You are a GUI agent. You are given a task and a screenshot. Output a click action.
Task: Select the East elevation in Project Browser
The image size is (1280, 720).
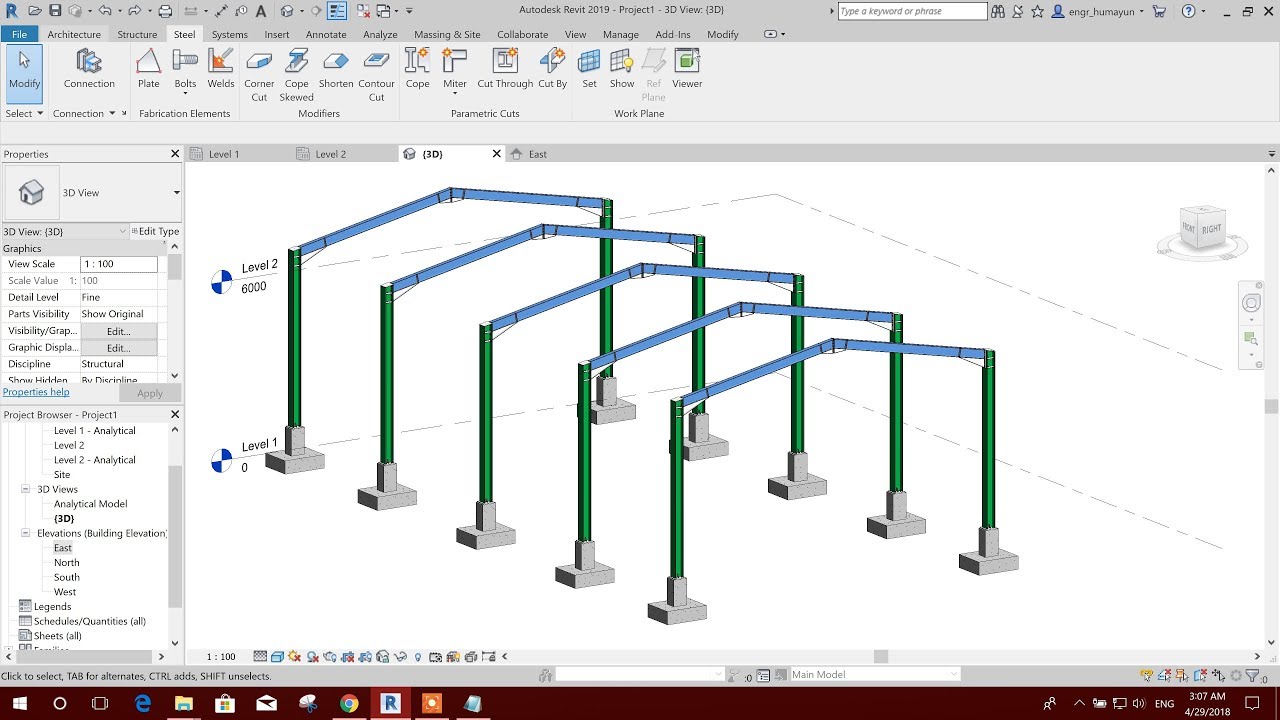62,547
